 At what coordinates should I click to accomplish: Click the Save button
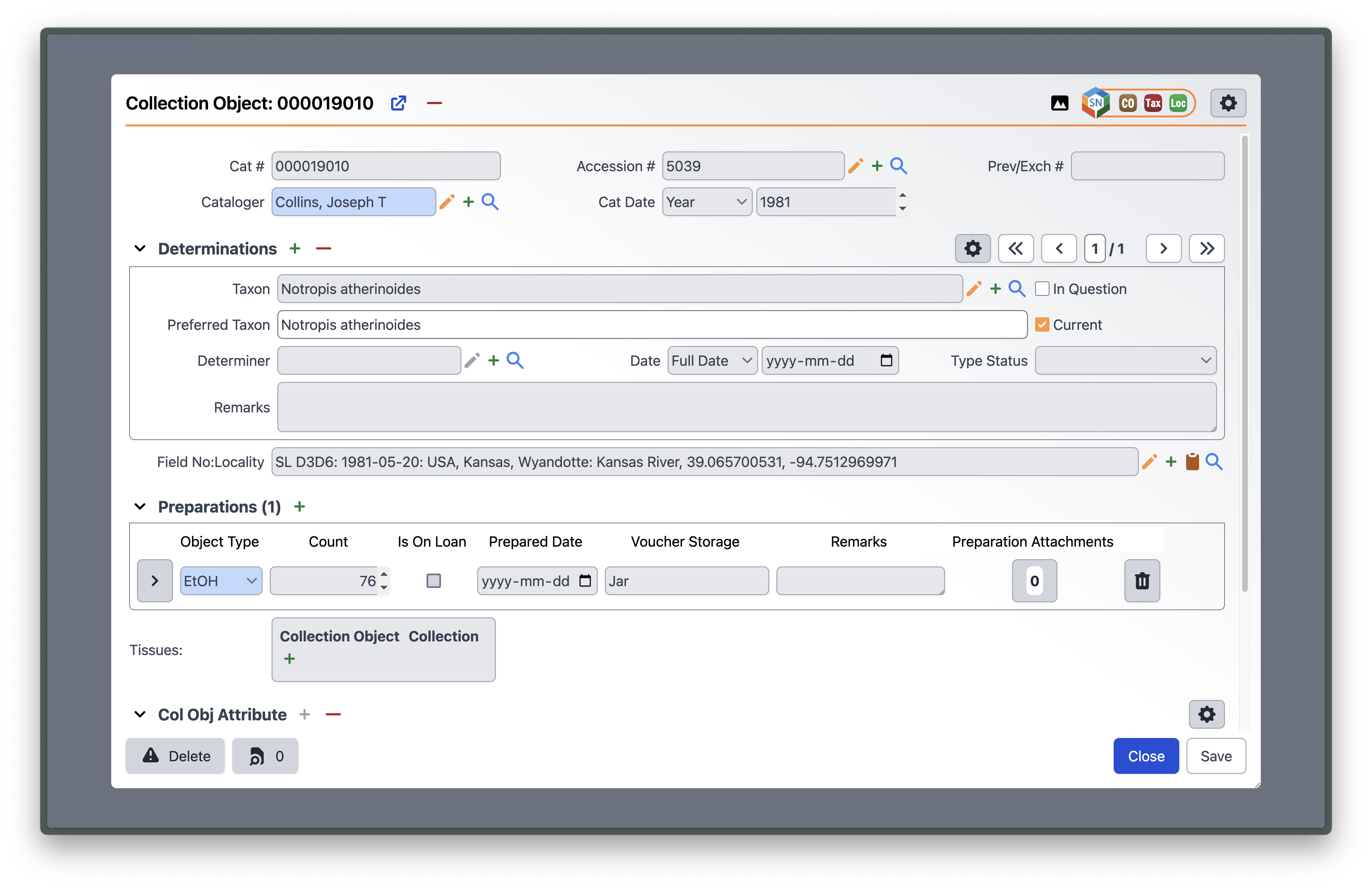click(1216, 756)
